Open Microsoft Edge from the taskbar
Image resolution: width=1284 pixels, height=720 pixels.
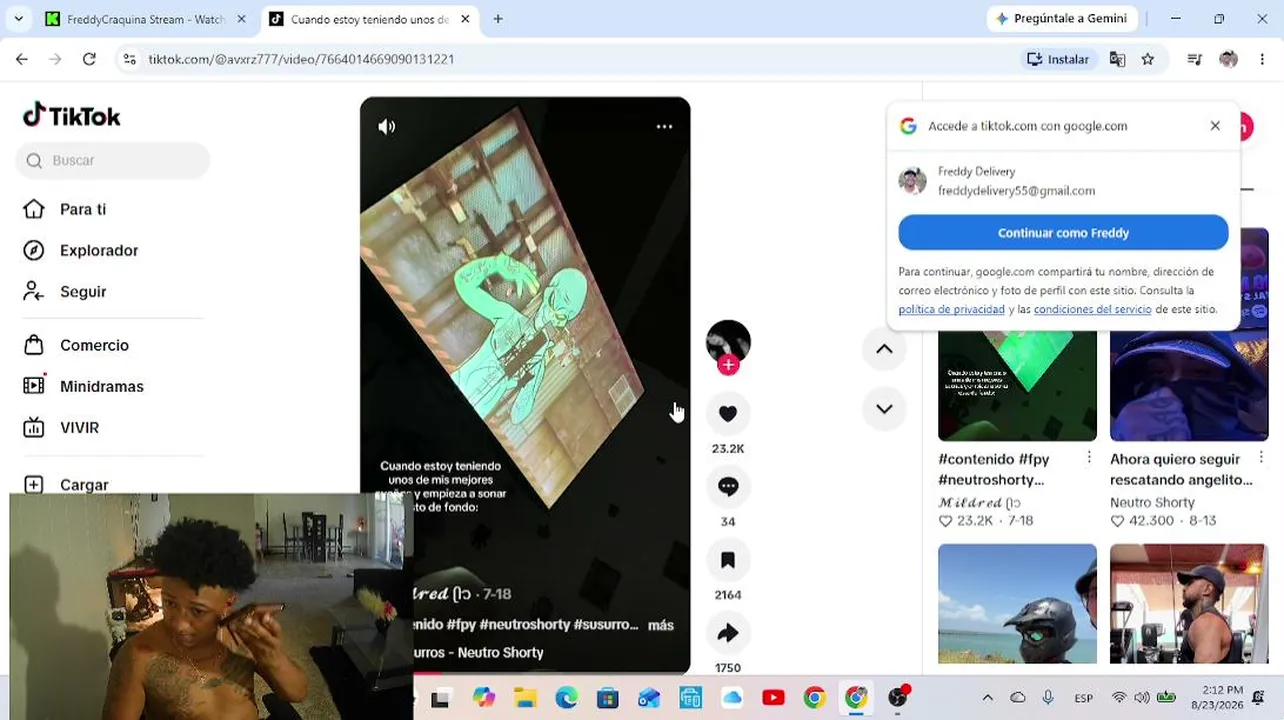click(566, 698)
